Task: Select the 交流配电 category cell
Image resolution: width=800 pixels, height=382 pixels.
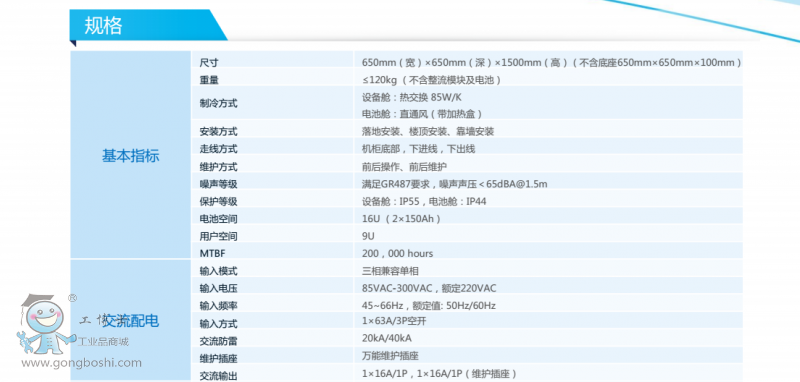Action: click(x=131, y=321)
